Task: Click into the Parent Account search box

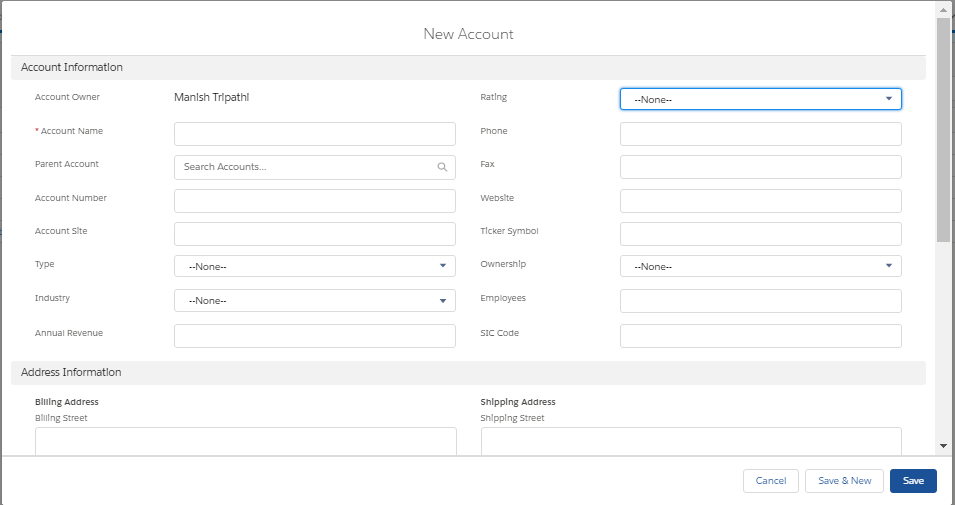Action: pyautogui.click(x=305, y=167)
